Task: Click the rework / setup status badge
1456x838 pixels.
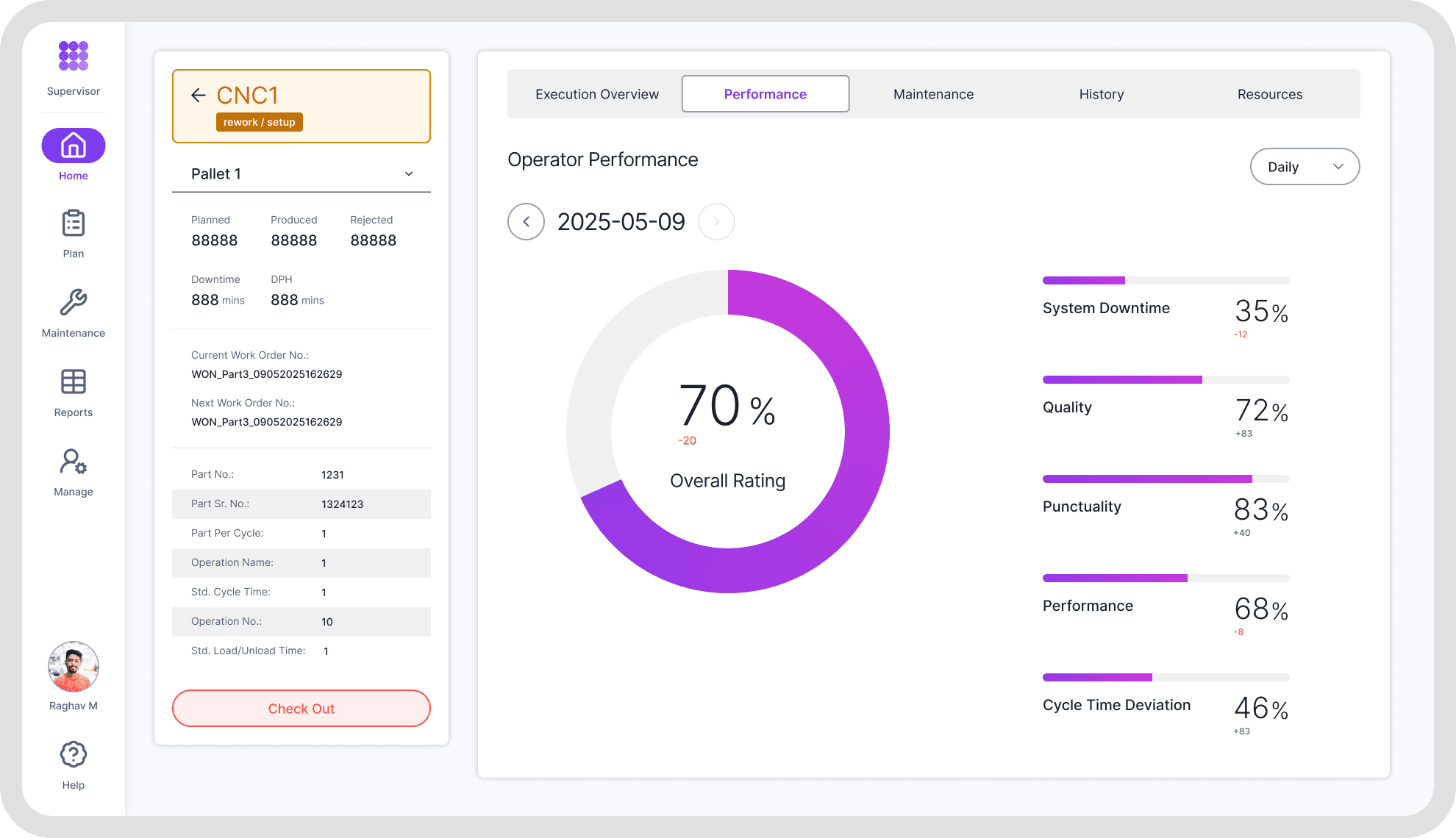Action: click(x=259, y=122)
